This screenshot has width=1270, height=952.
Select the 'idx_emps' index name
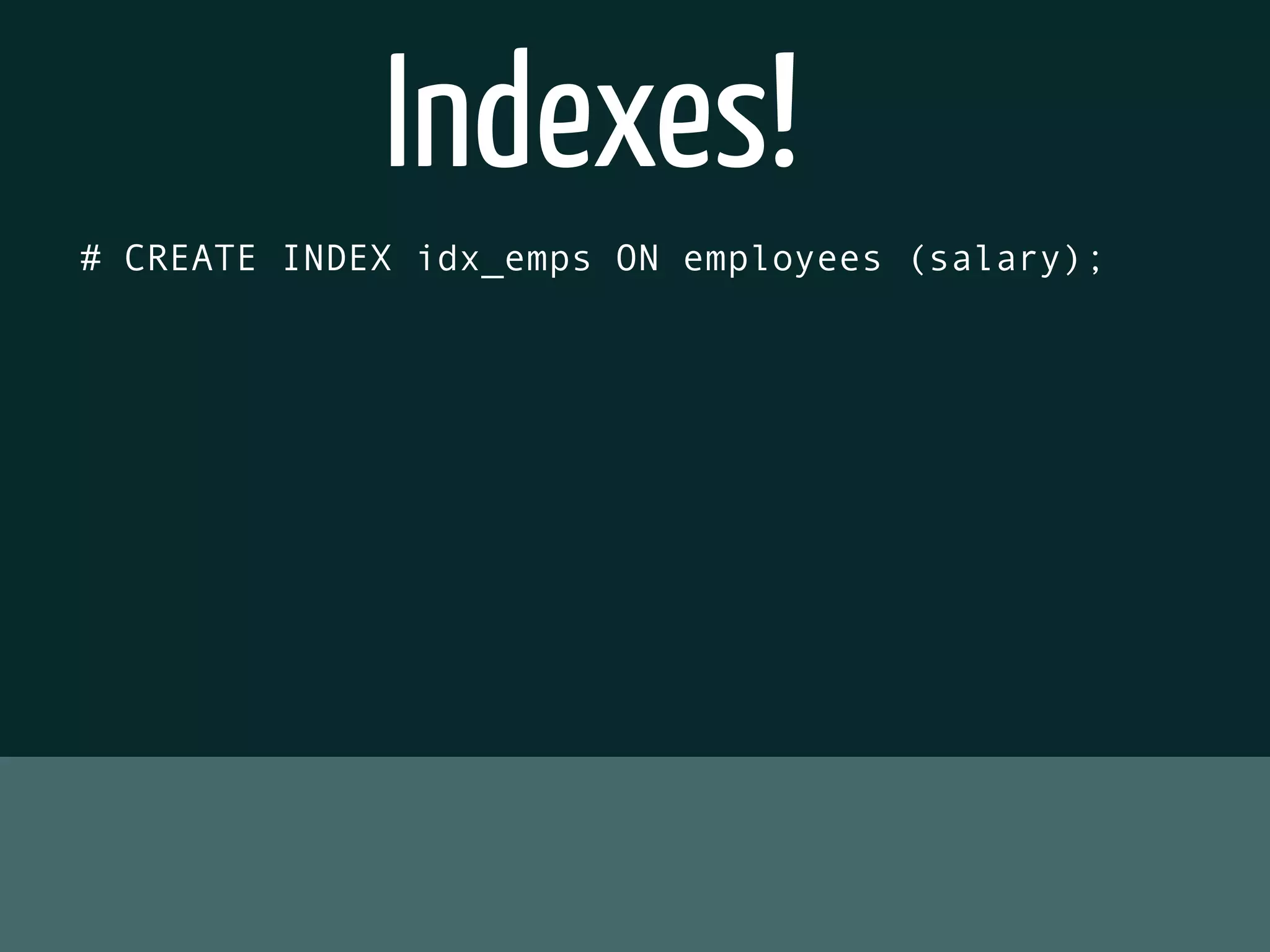click(x=504, y=259)
